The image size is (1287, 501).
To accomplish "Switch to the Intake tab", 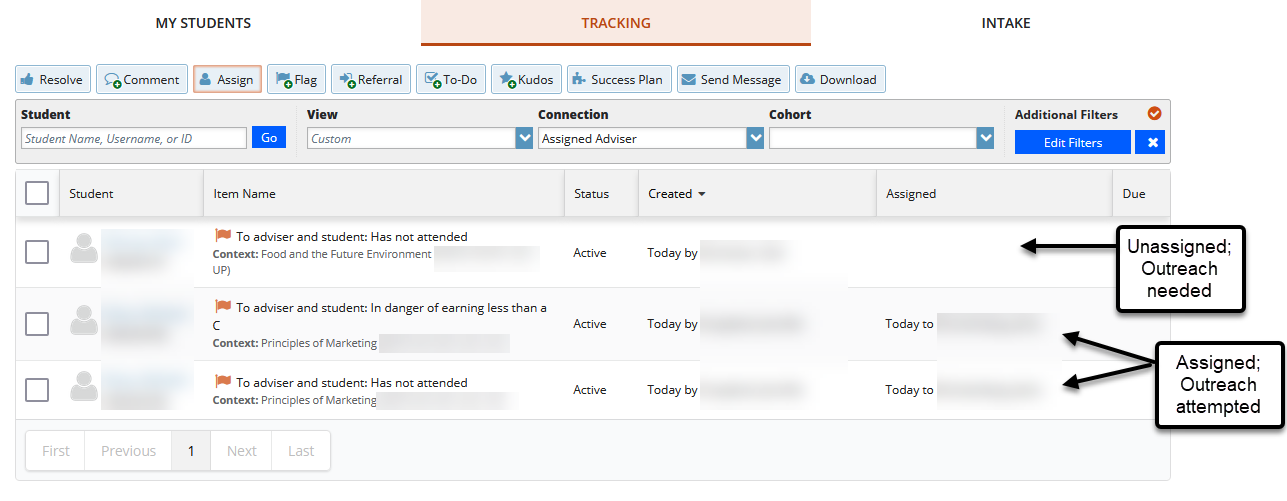I will pos(1005,23).
